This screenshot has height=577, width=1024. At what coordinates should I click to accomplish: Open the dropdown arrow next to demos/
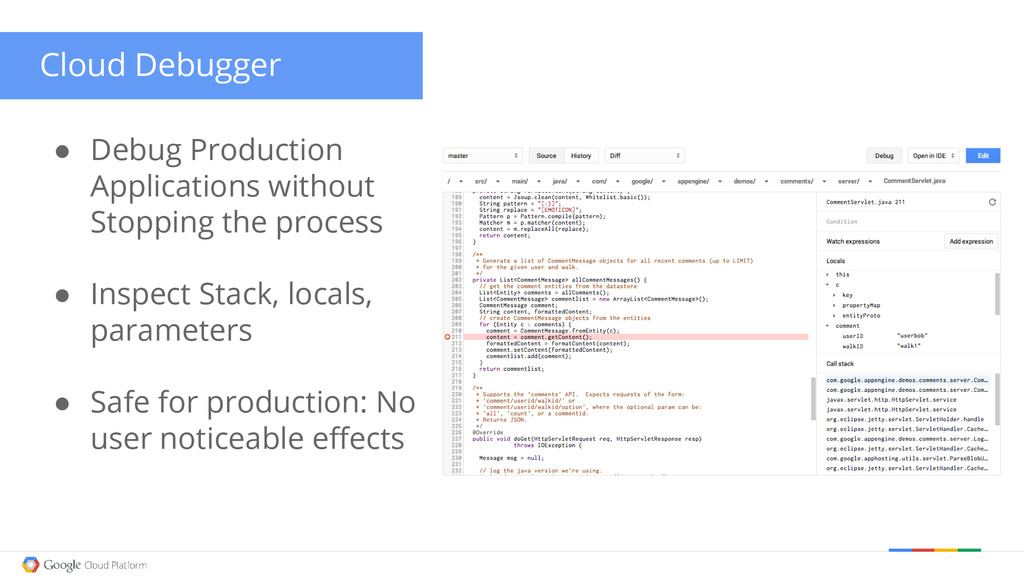coord(766,181)
